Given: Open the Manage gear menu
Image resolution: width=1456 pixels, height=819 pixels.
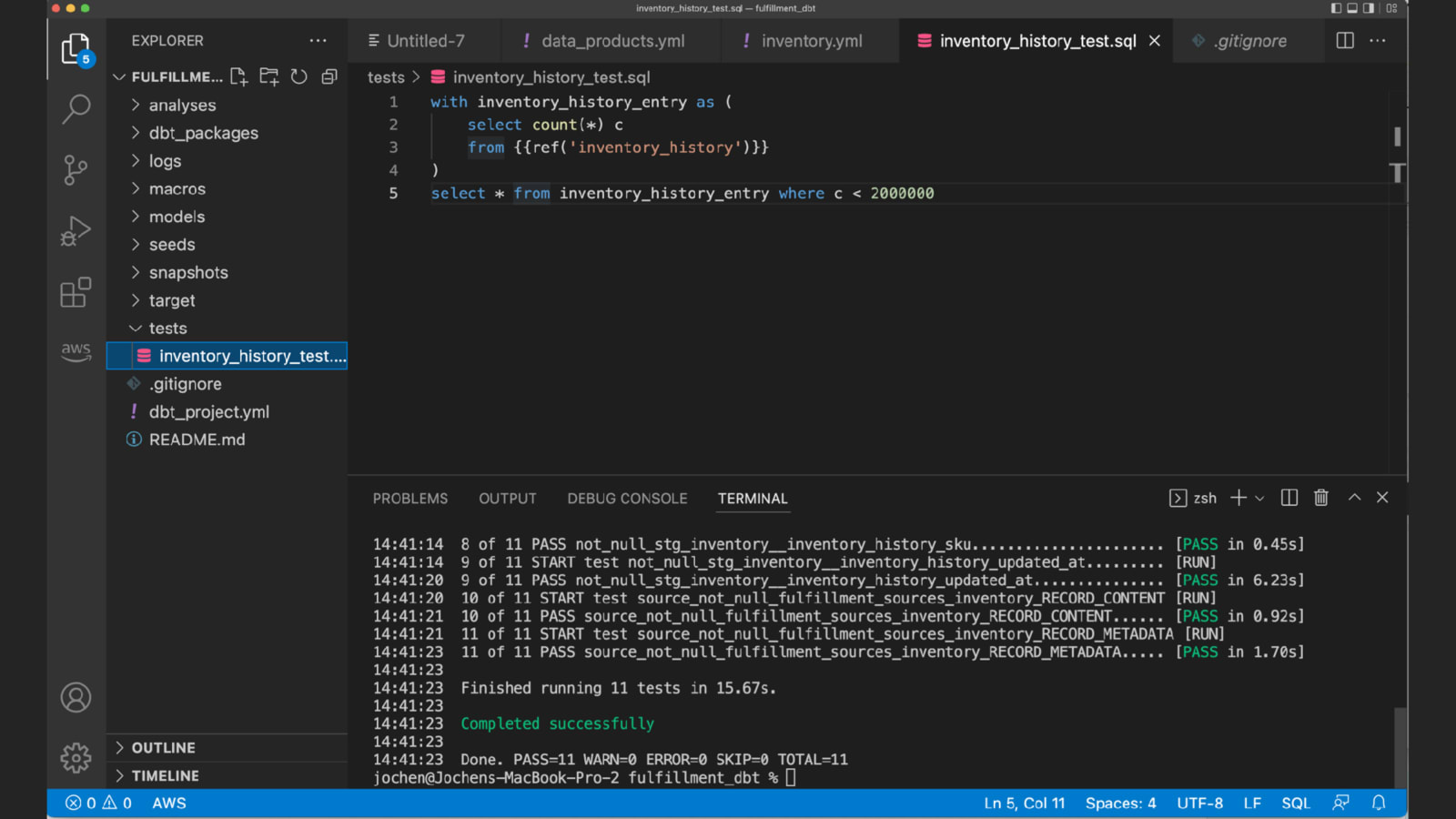Looking at the screenshot, I should (76, 757).
